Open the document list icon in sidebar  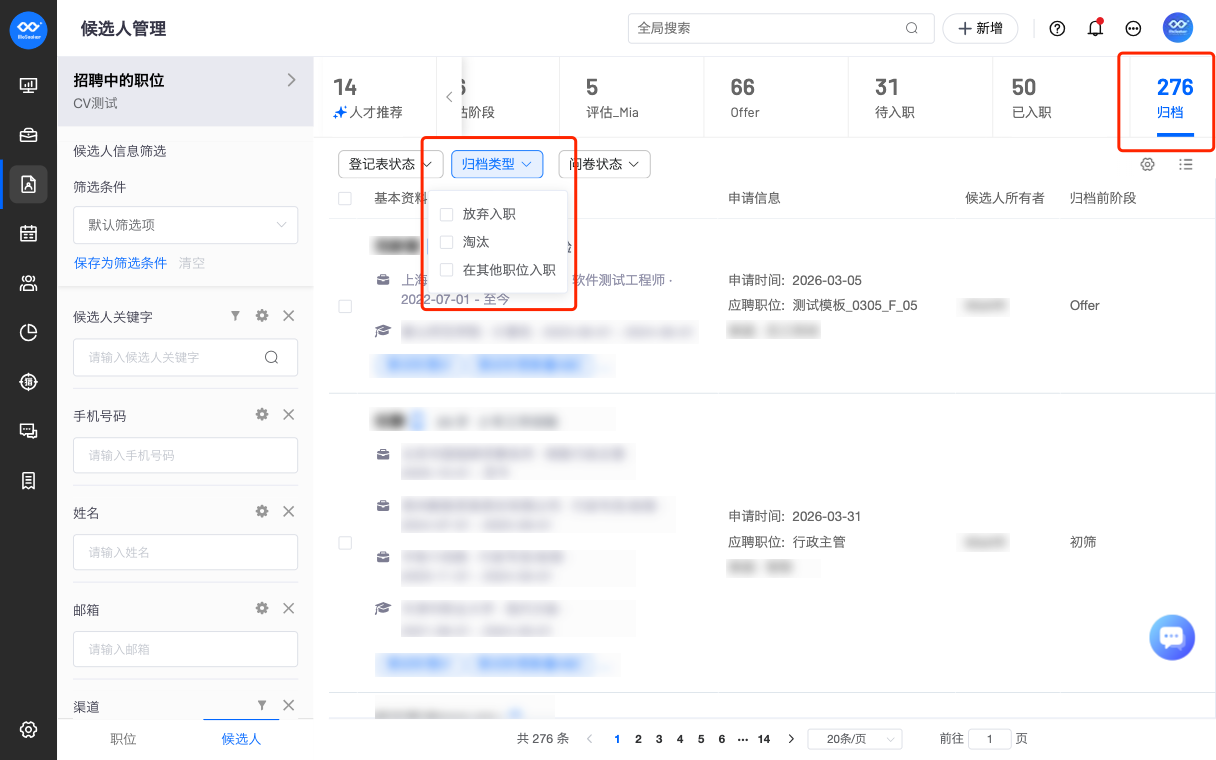[28, 481]
